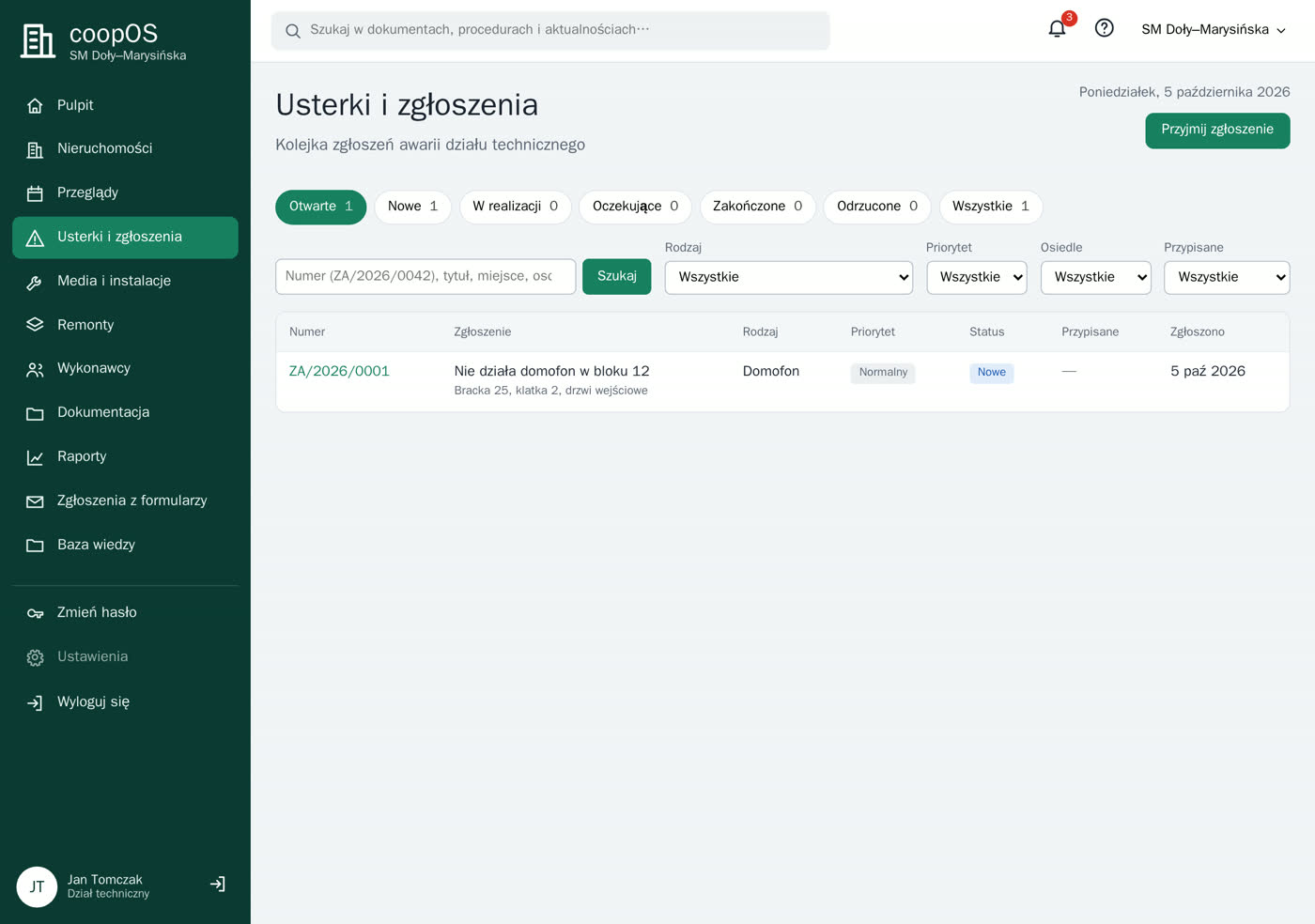The height and width of the screenshot is (924, 1315).
Task: Click the Szukaj button
Action: tap(616, 276)
